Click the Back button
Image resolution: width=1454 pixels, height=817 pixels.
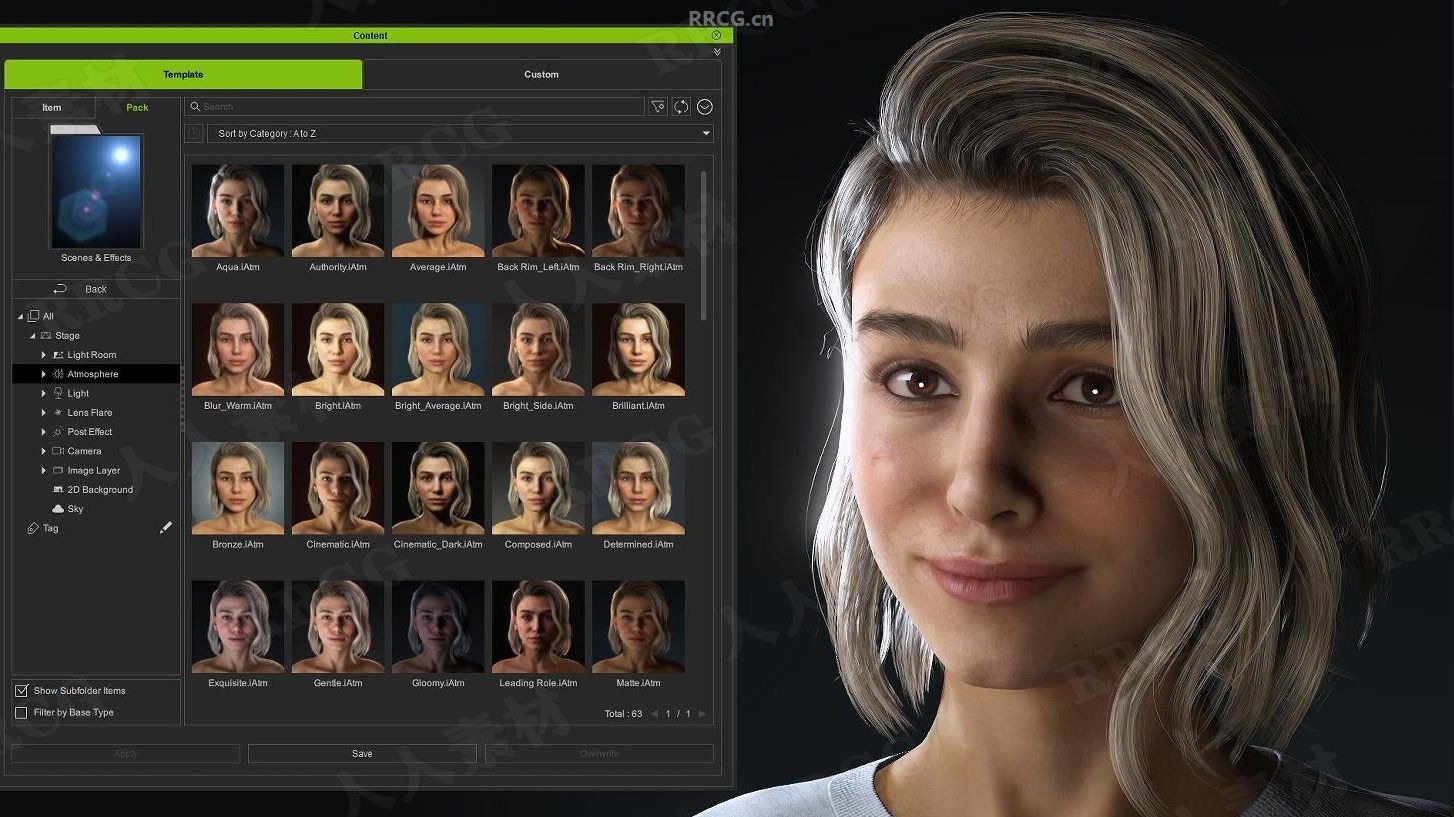[x=95, y=288]
